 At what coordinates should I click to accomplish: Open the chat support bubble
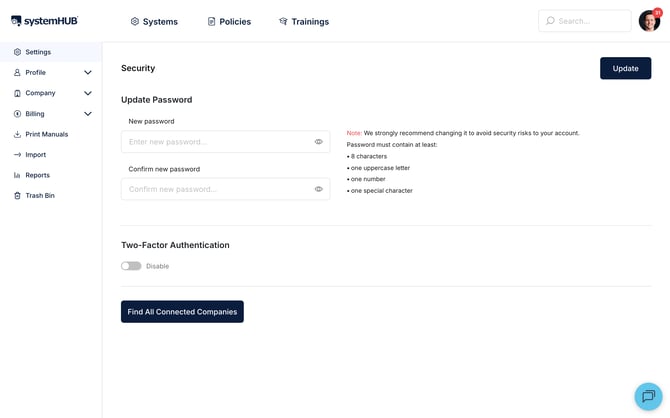(x=648, y=396)
